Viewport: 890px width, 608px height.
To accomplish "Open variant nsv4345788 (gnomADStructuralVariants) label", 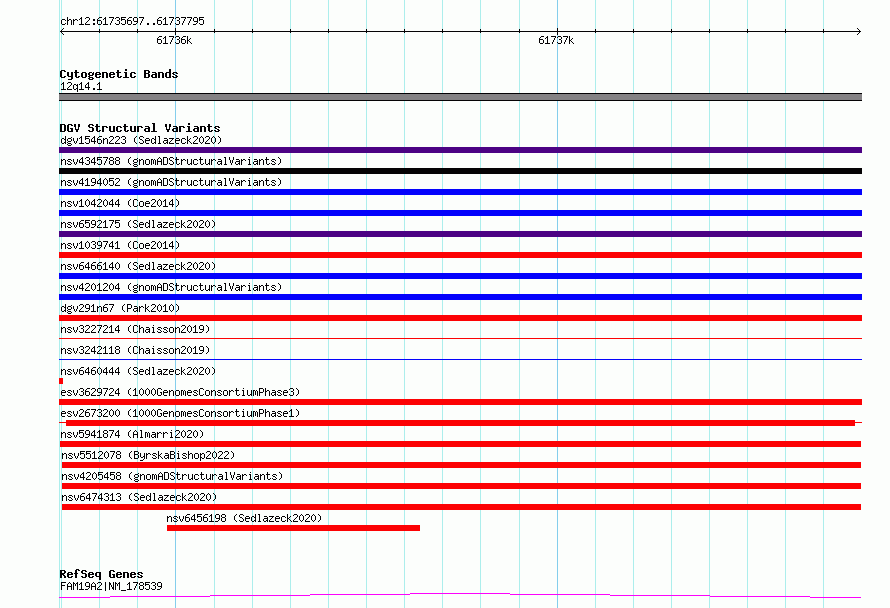I will (171, 161).
